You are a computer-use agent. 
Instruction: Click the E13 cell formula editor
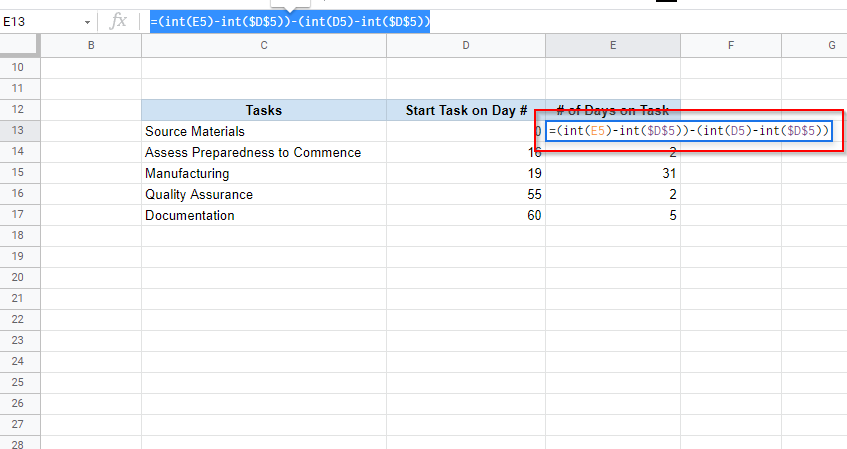click(689, 131)
